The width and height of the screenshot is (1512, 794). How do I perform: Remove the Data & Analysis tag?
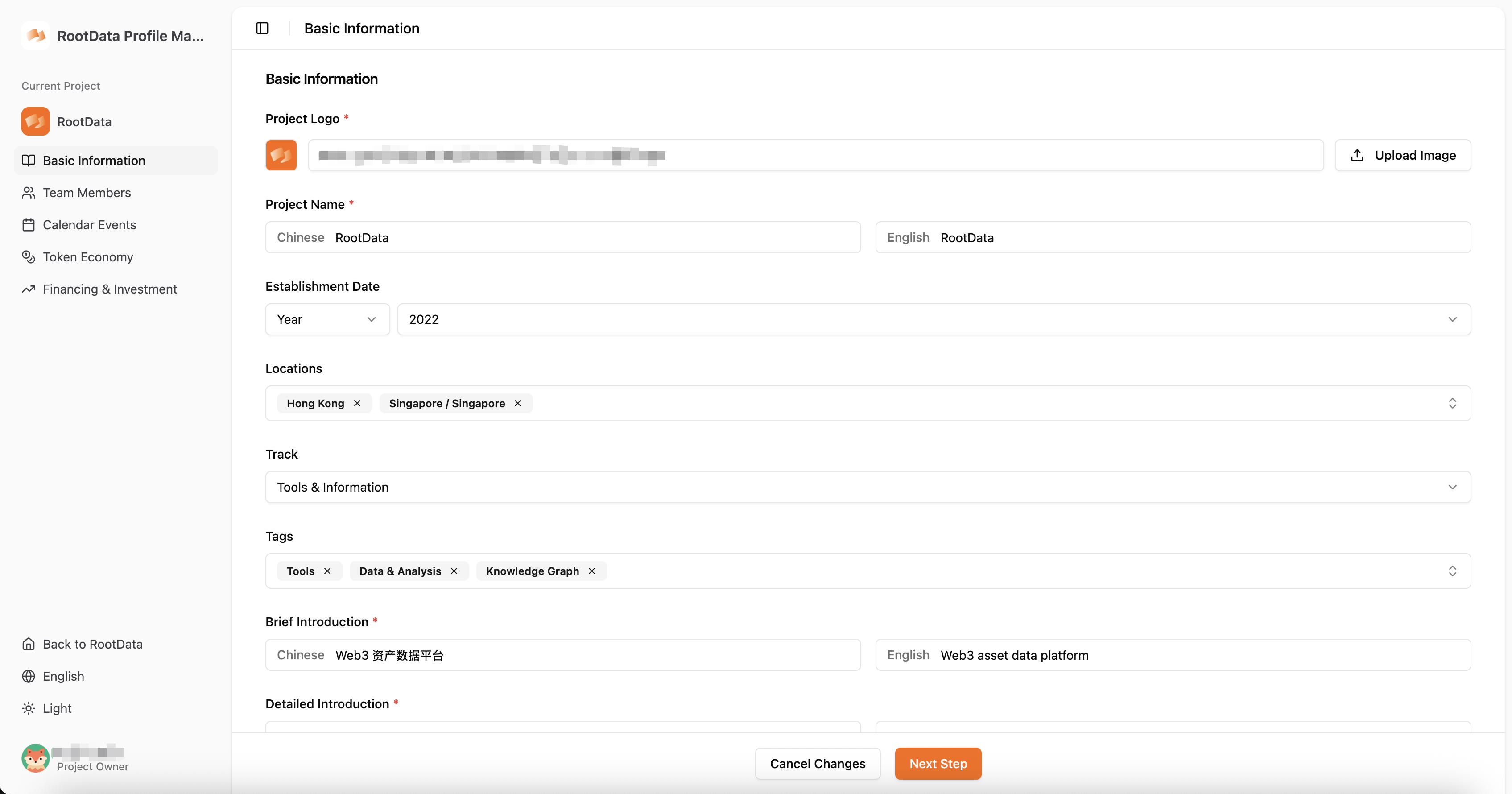click(x=454, y=571)
